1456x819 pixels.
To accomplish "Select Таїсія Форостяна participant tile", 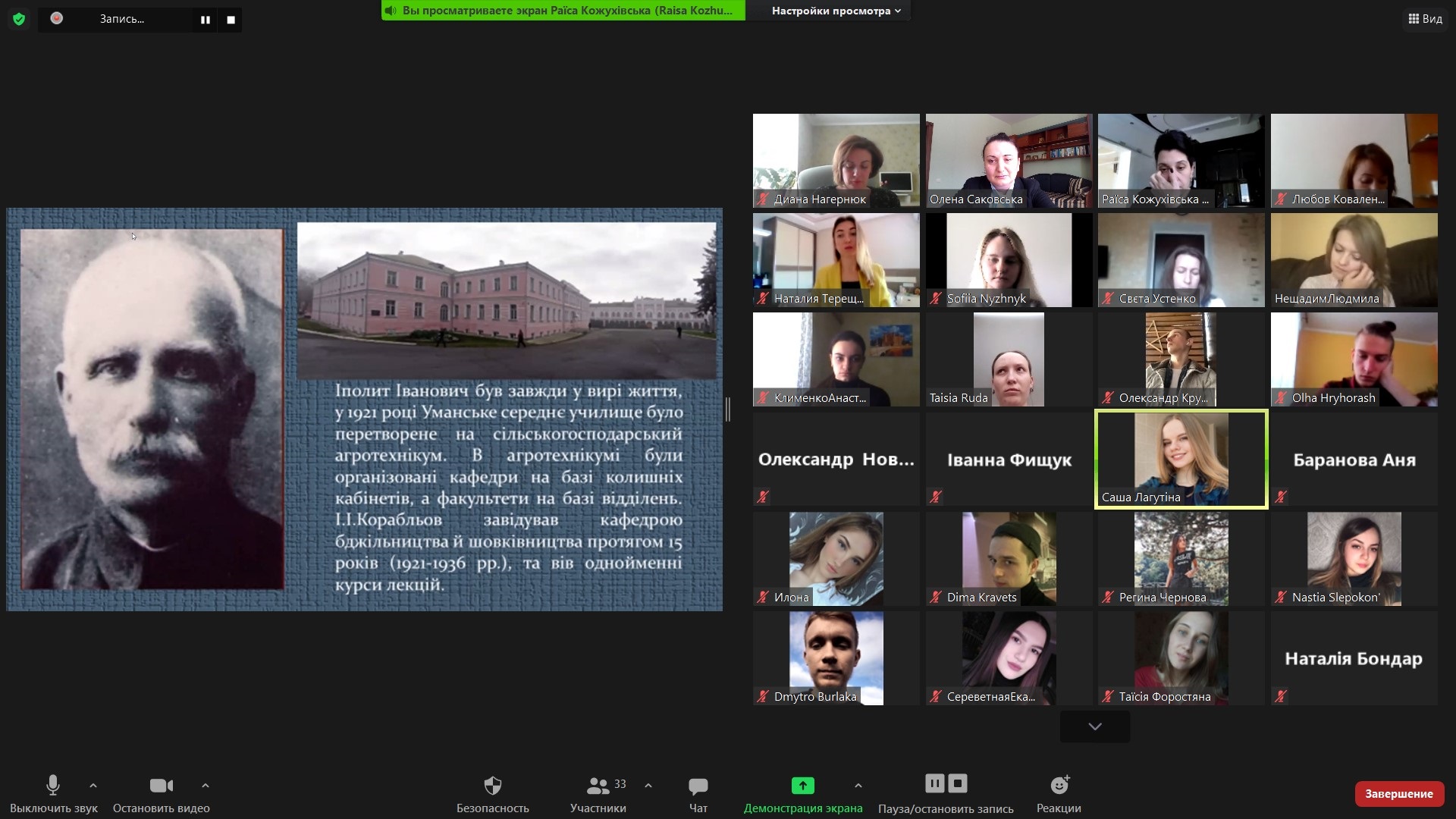I will [1181, 658].
